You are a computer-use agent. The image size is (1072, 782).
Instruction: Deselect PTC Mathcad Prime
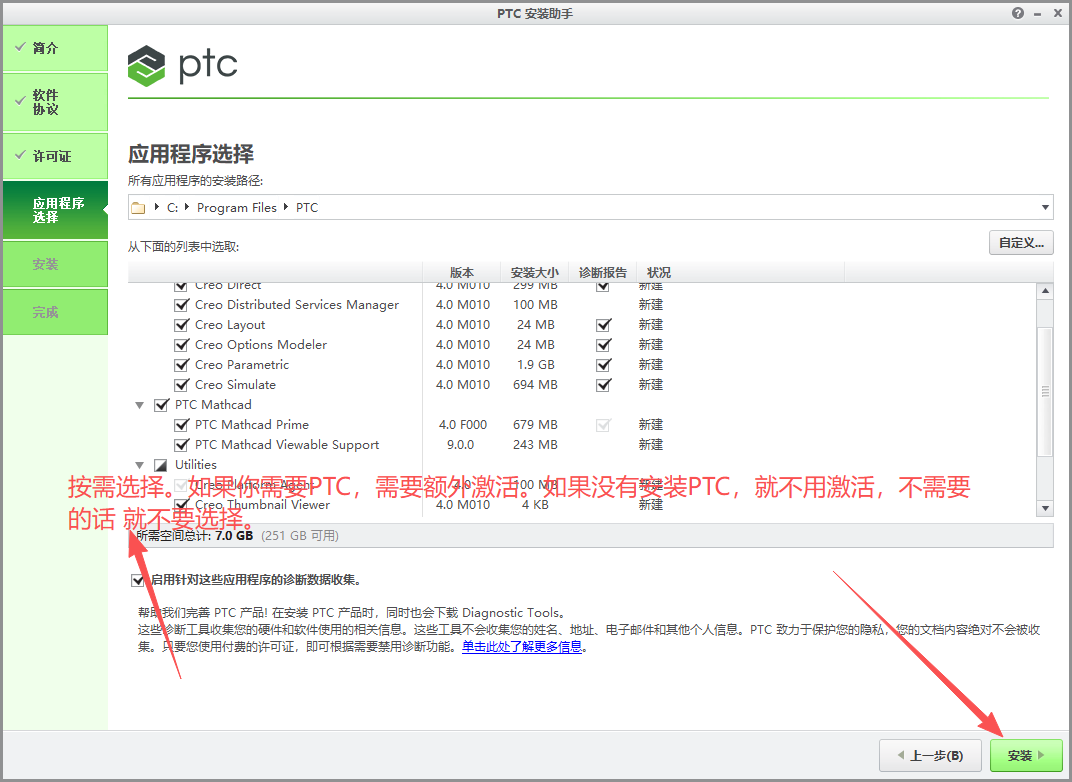click(182, 424)
